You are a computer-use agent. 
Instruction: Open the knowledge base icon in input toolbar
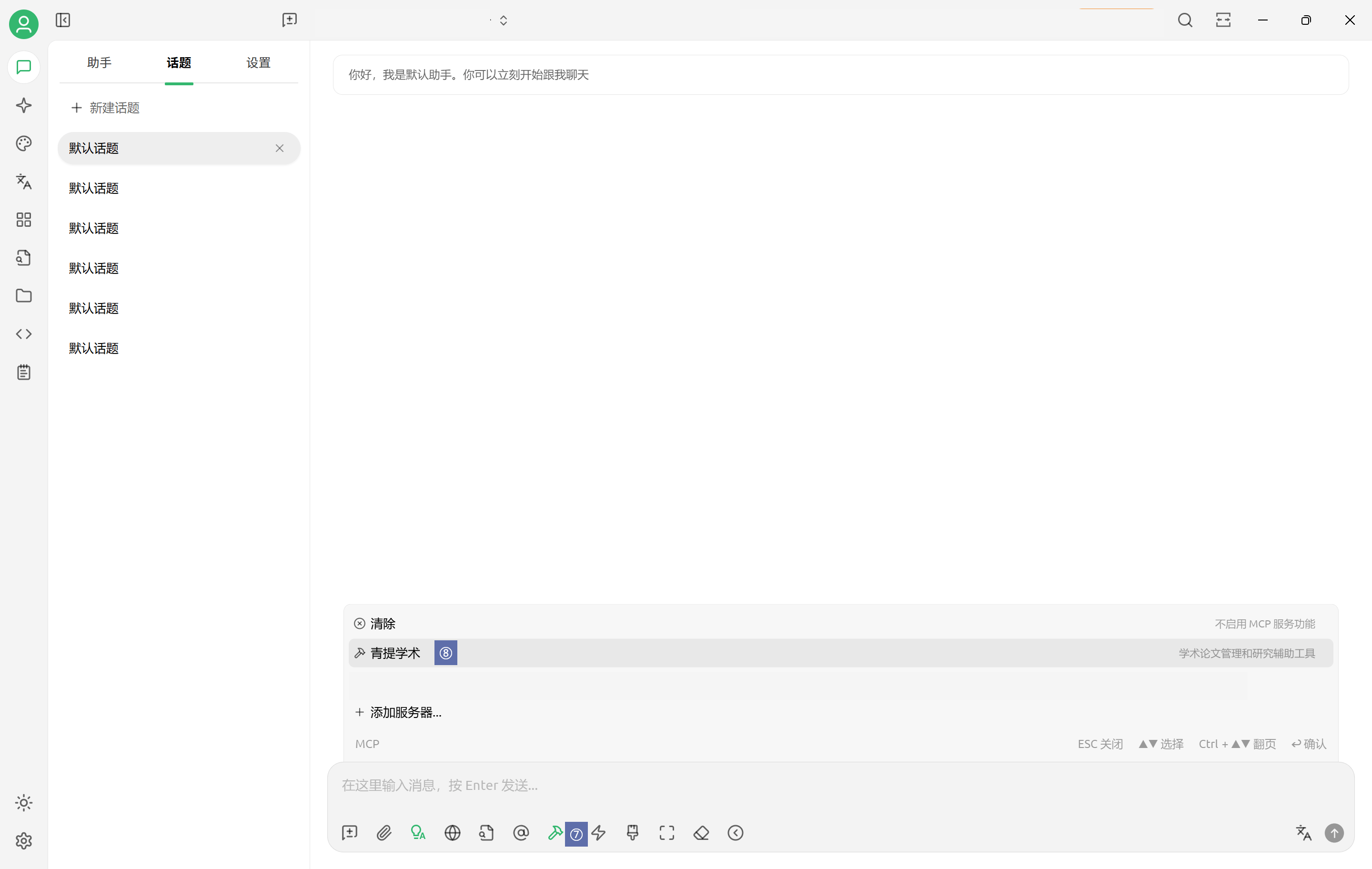click(x=486, y=832)
